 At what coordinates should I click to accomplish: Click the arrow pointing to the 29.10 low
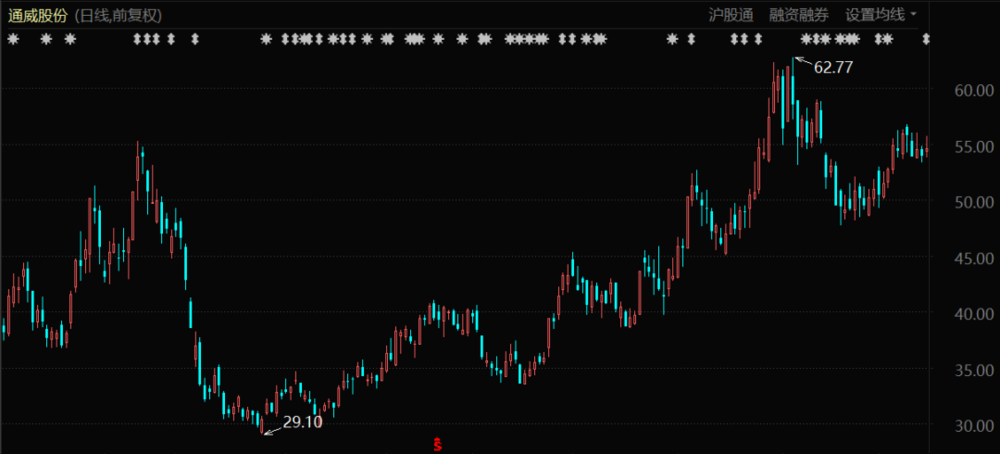tap(271, 429)
